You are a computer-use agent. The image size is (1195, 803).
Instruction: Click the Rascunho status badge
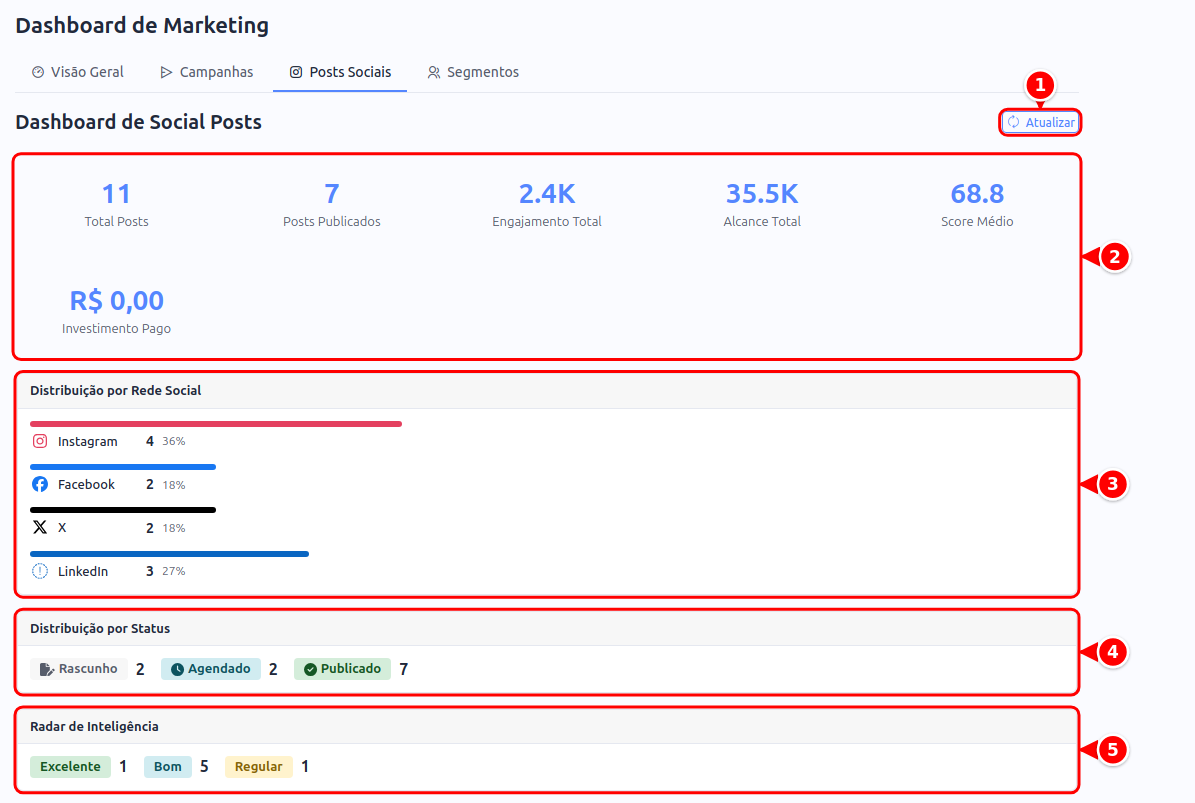click(79, 669)
